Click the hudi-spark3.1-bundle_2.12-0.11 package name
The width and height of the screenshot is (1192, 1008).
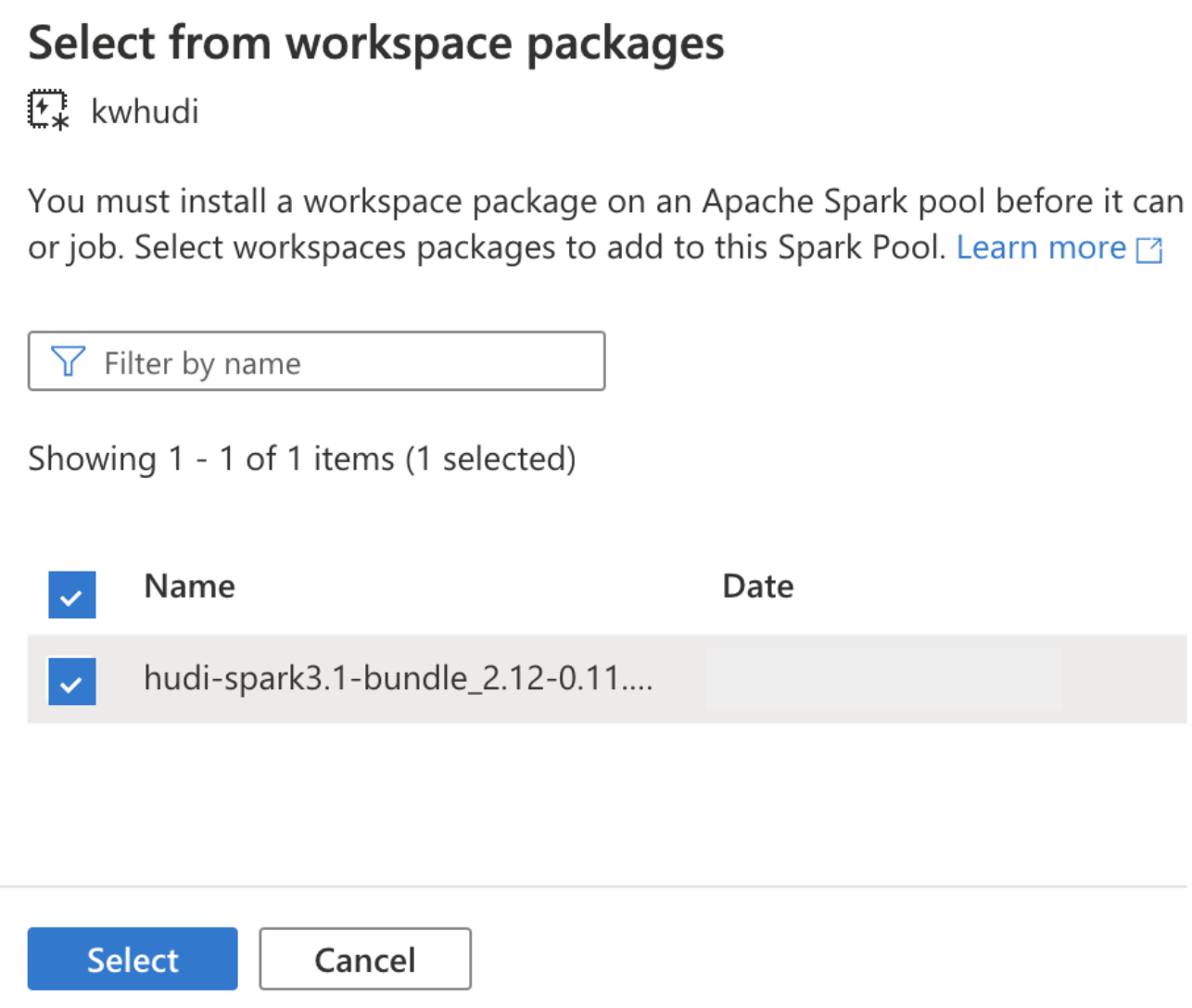tap(399, 678)
